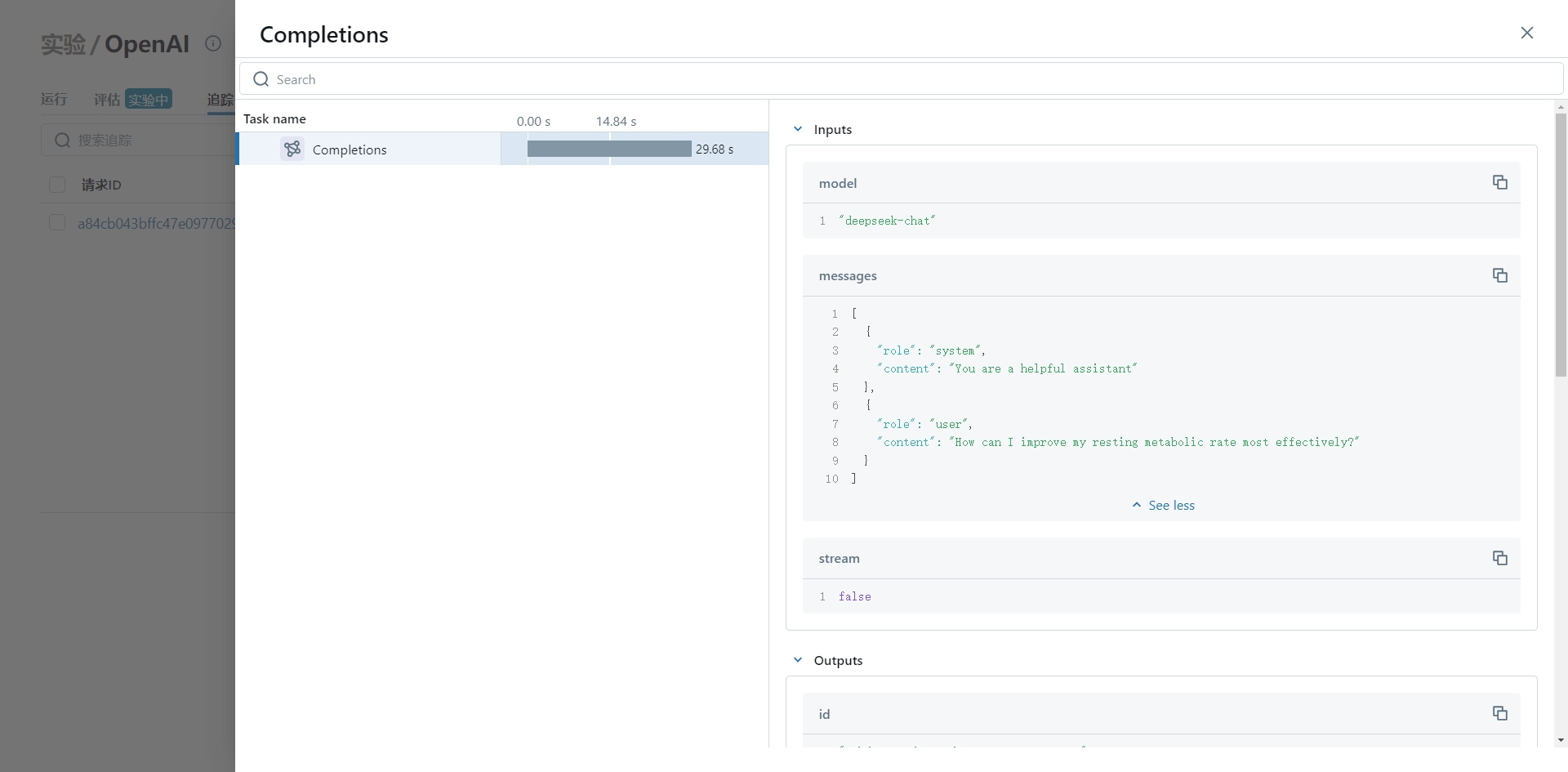Viewport: 1568px width, 772px height.
Task: Collapse the Outputs section
Action: (798, 660)
